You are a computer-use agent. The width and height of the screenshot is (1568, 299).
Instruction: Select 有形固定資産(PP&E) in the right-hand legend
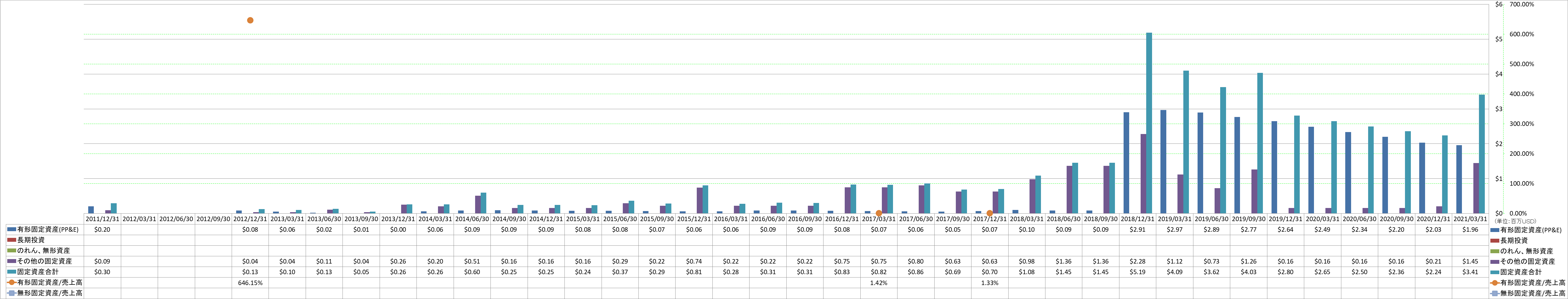click(x=1526, y=230)
